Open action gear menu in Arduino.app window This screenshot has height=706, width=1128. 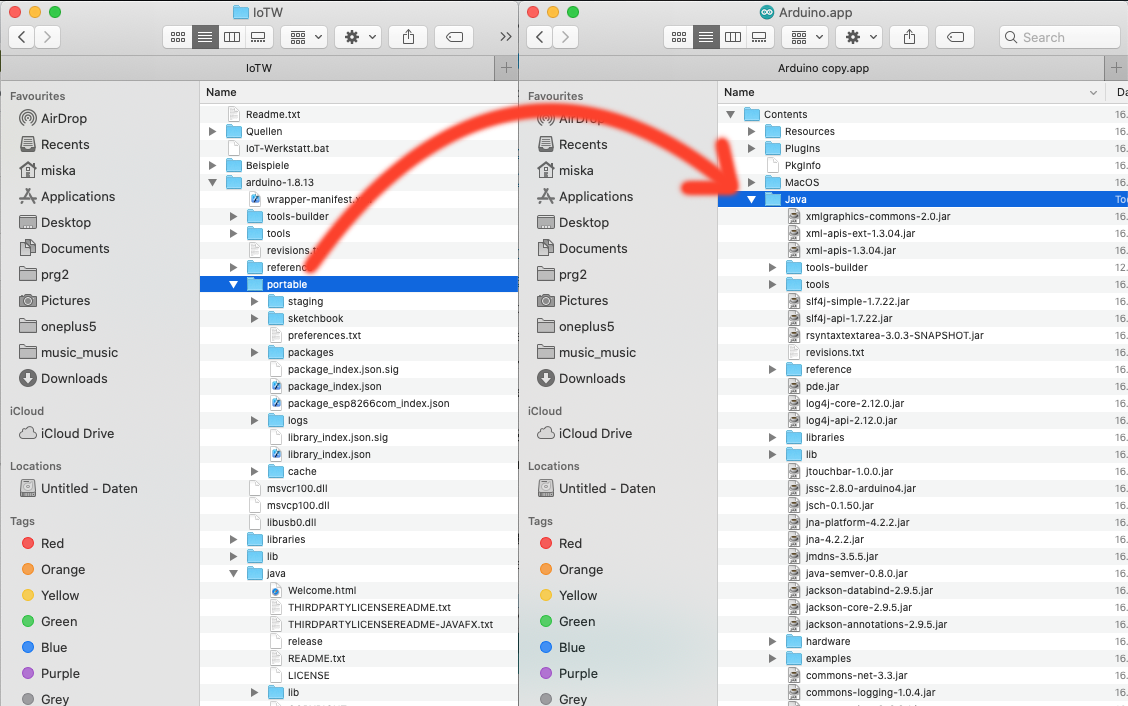coord(859,37)
